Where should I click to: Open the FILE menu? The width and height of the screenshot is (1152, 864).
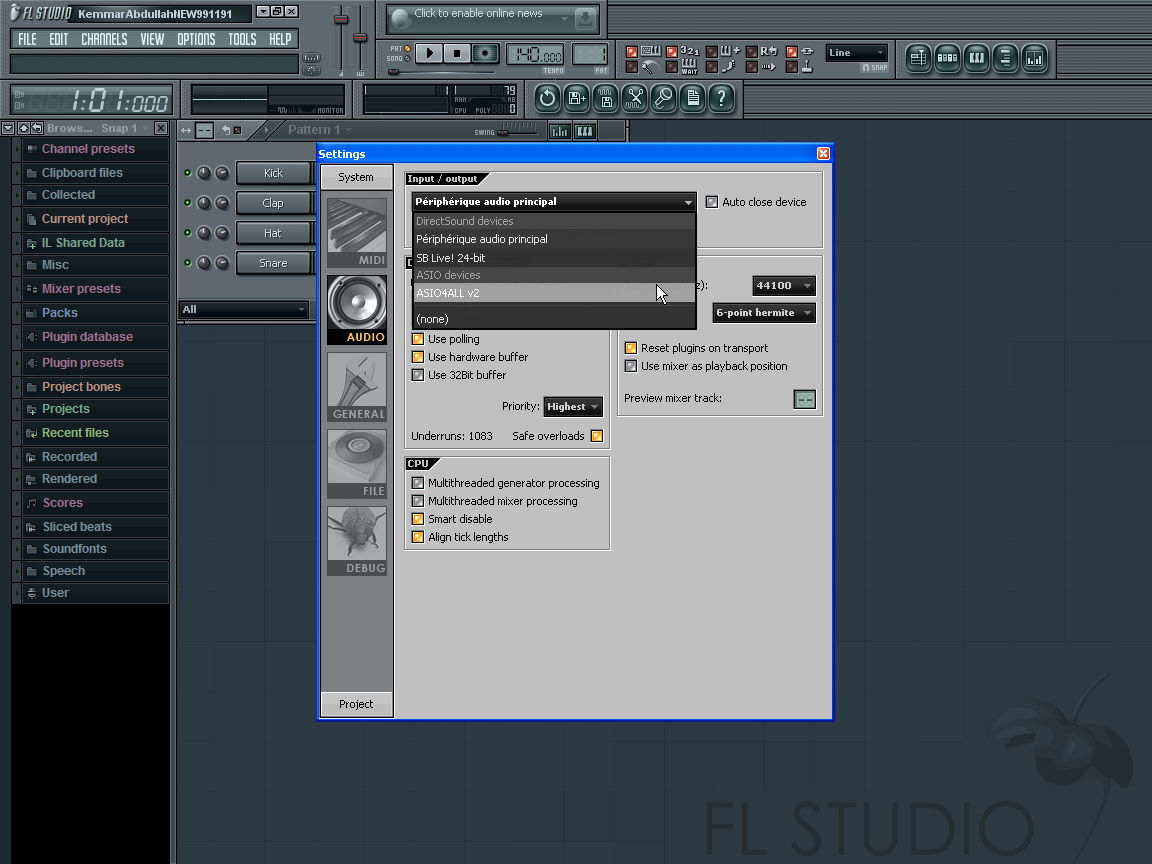click(27, 39)
